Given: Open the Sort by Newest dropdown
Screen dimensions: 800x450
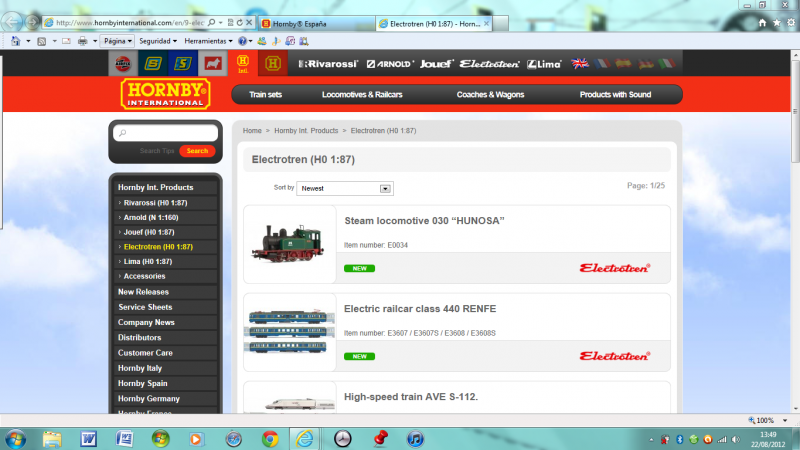Looking at the screenshot, I should point(345,188).
